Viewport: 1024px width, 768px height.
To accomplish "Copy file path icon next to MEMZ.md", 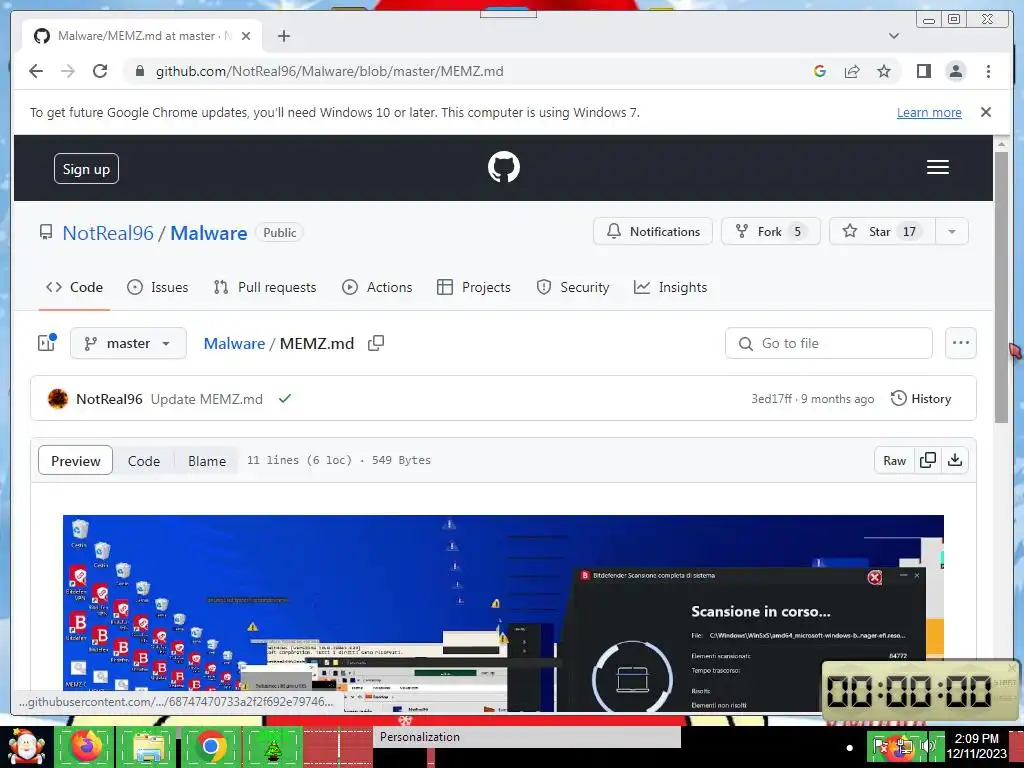I will (x=376, y=343).
